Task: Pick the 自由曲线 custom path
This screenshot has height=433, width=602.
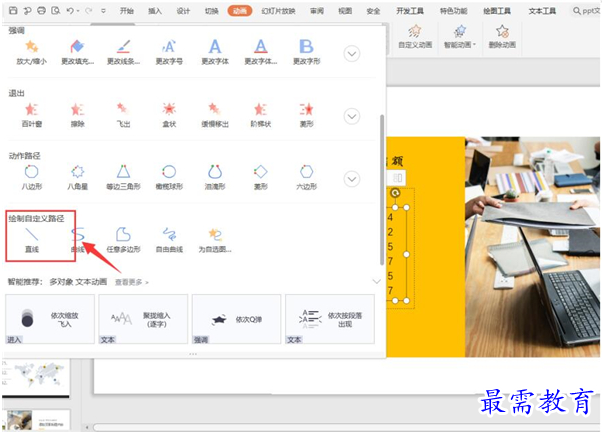Action: click(x=169, y=240)
